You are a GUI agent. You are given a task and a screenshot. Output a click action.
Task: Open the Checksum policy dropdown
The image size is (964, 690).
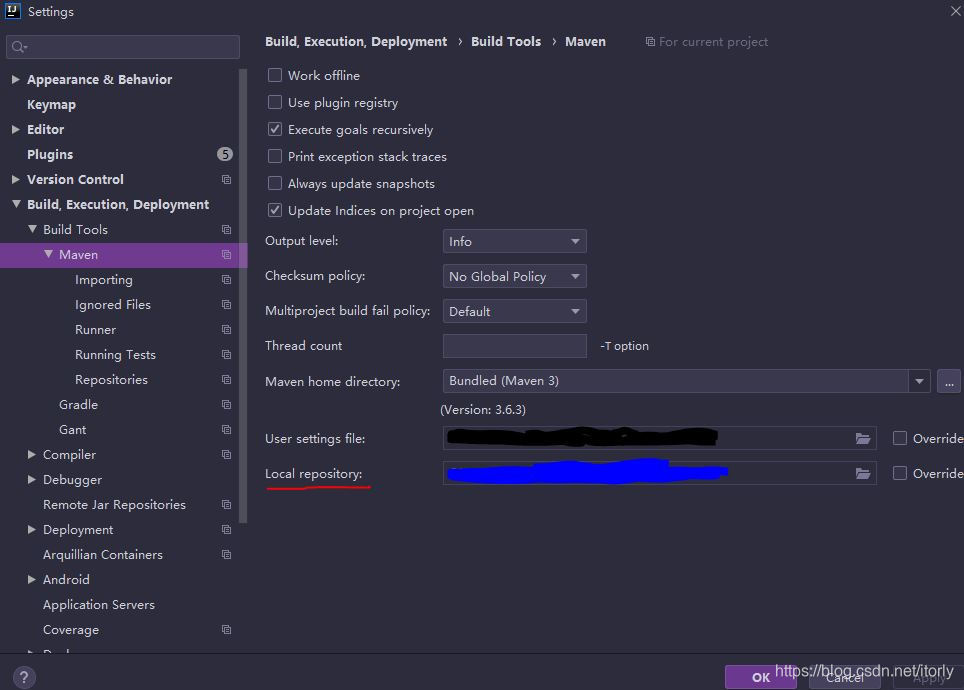pyautogui.click(x=515, y=276)
